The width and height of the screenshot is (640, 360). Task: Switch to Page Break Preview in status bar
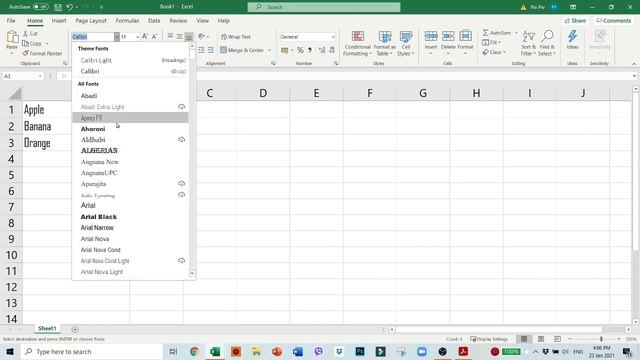557,339
